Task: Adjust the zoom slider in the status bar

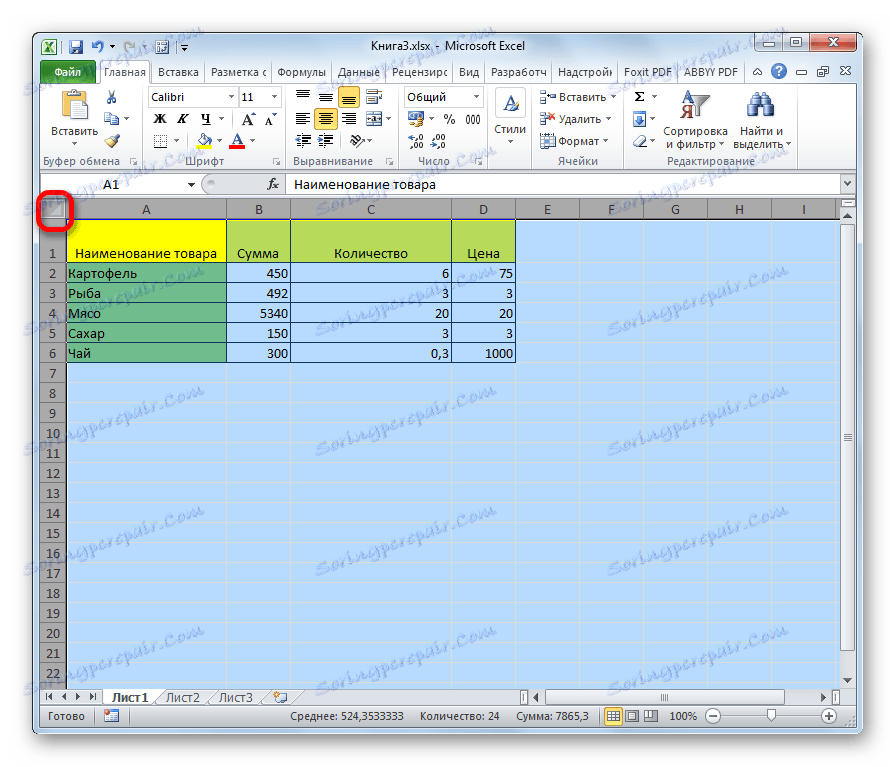Action: 772,716
